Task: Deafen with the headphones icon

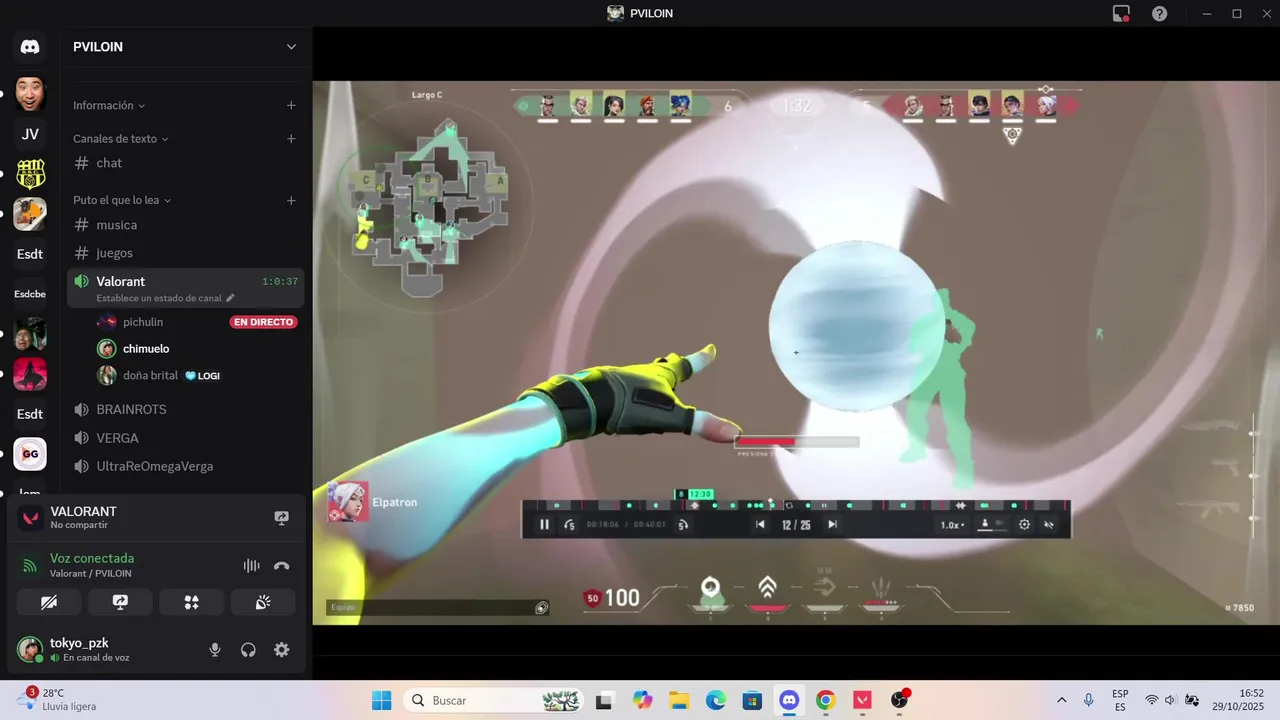Action: [x=248, y=650]
